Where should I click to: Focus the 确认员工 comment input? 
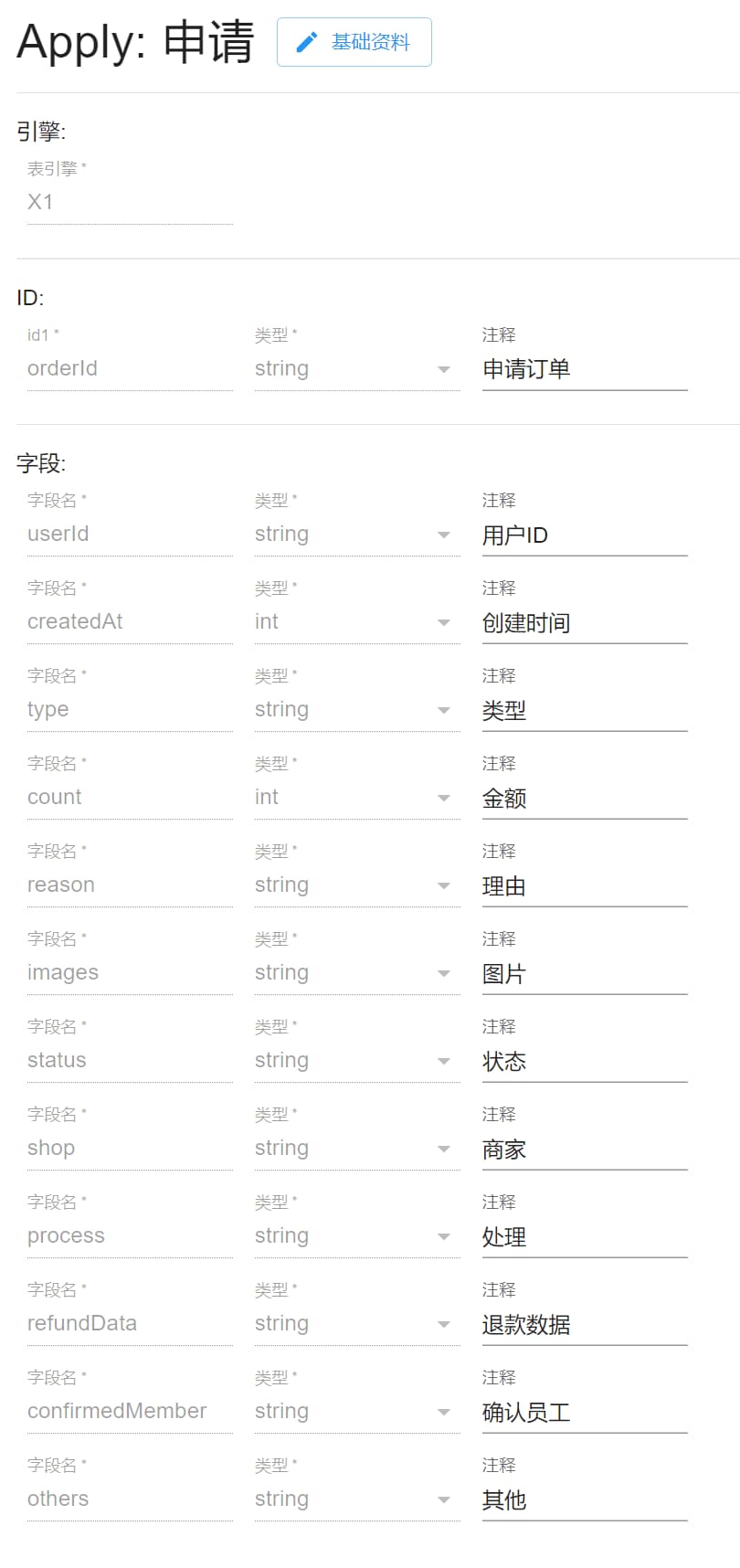tap(585, 1412)
